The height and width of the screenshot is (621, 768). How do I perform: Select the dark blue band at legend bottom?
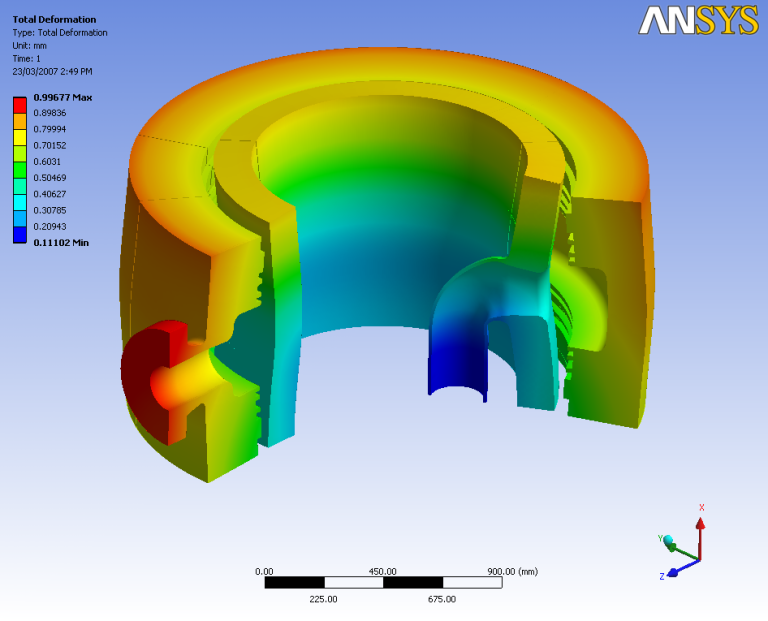coord(20,234)
